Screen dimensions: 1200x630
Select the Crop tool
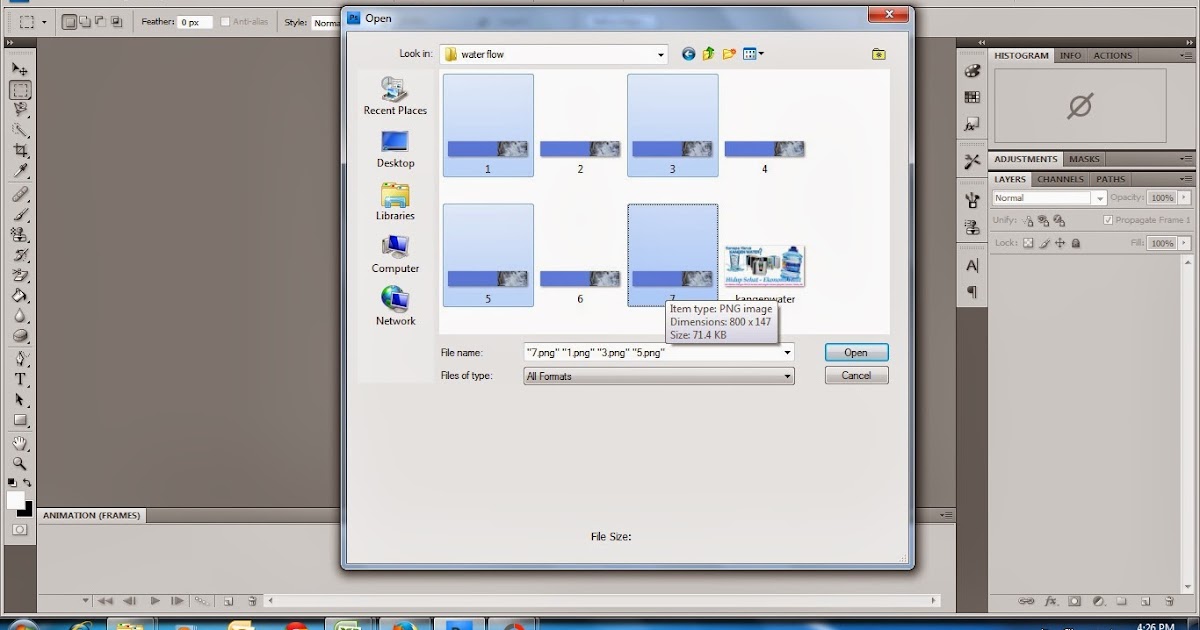pyautogui.click(x=20, y=151)
